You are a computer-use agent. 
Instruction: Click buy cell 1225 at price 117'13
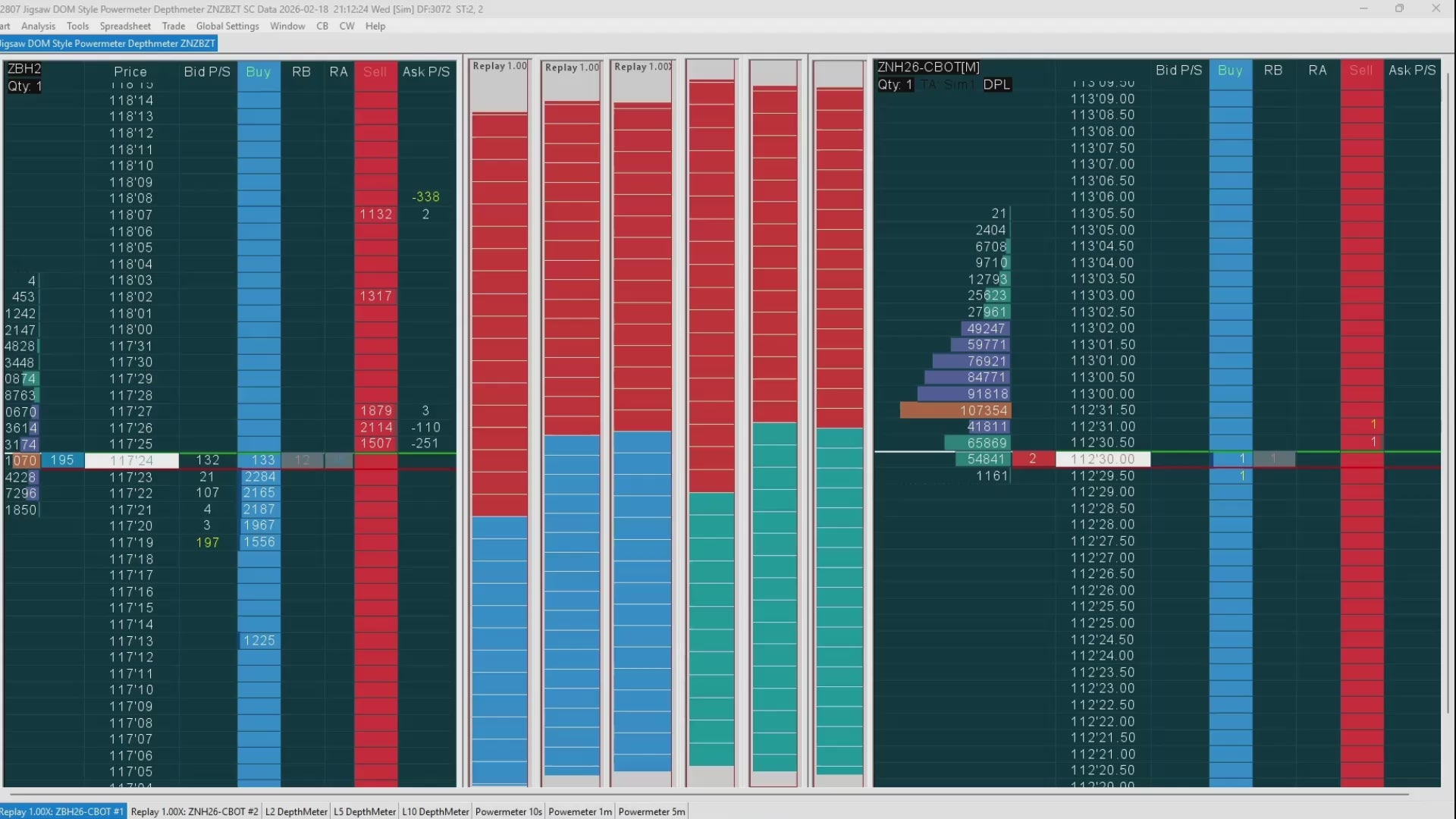[259, 641]
